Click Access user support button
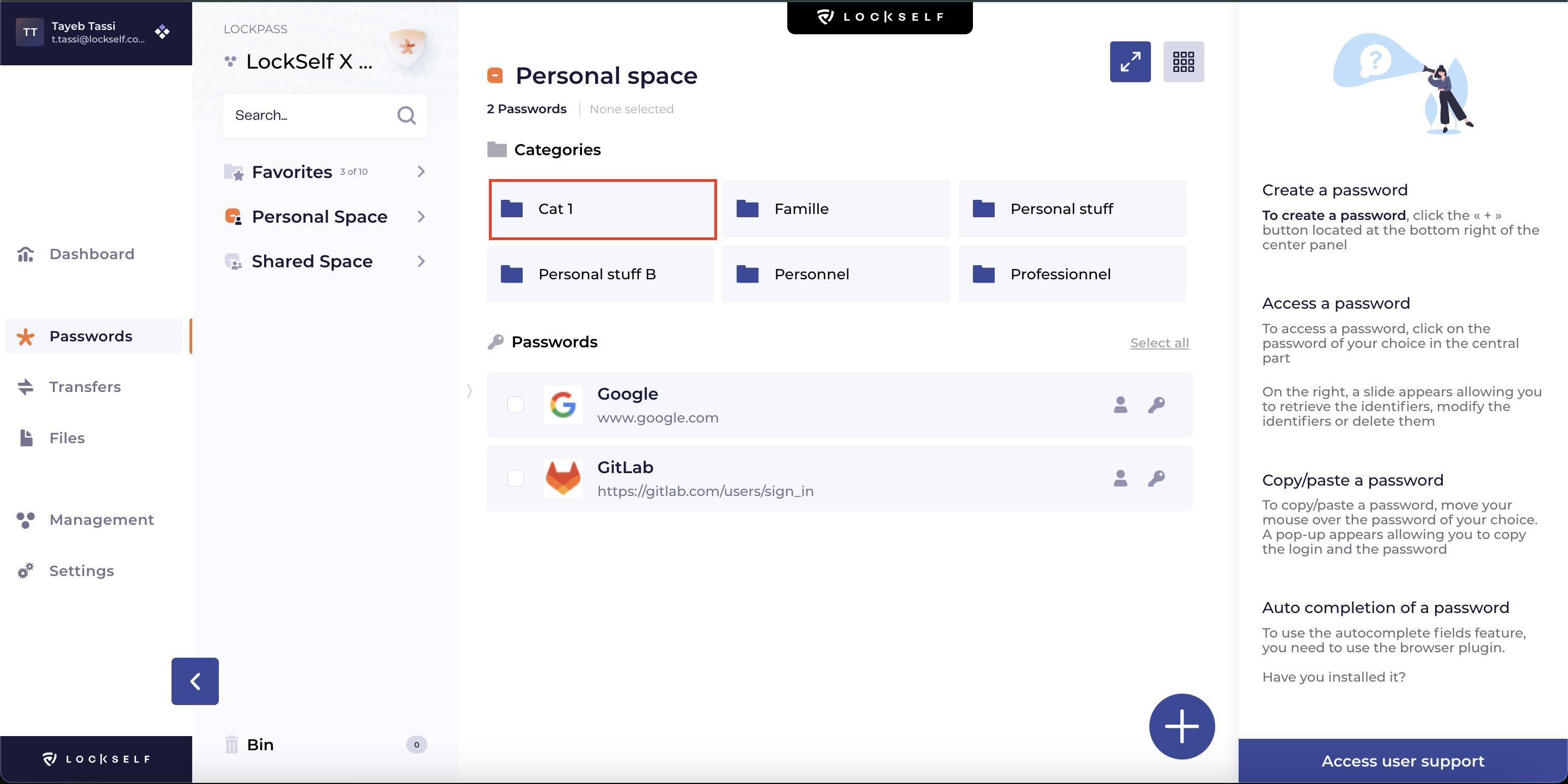Screen dimensions: 1568x784 pos(1402,761)
